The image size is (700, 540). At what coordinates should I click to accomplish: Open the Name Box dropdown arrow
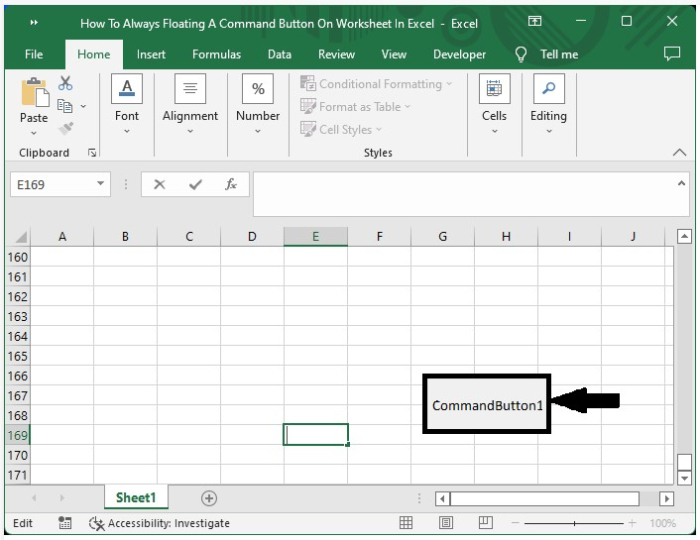100,183
